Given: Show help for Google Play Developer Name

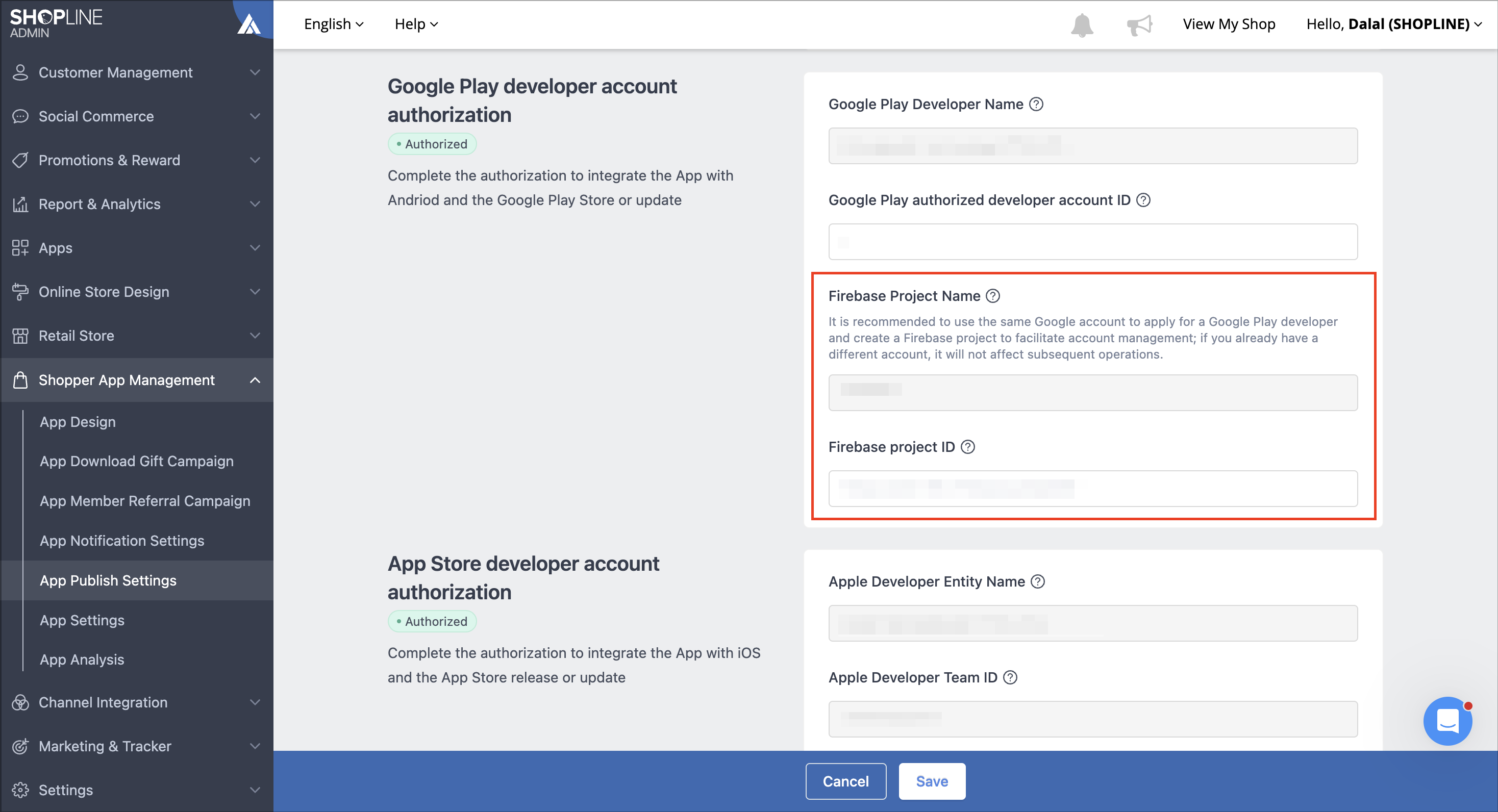Looking at the screenshot, I should click(1036, 104).
